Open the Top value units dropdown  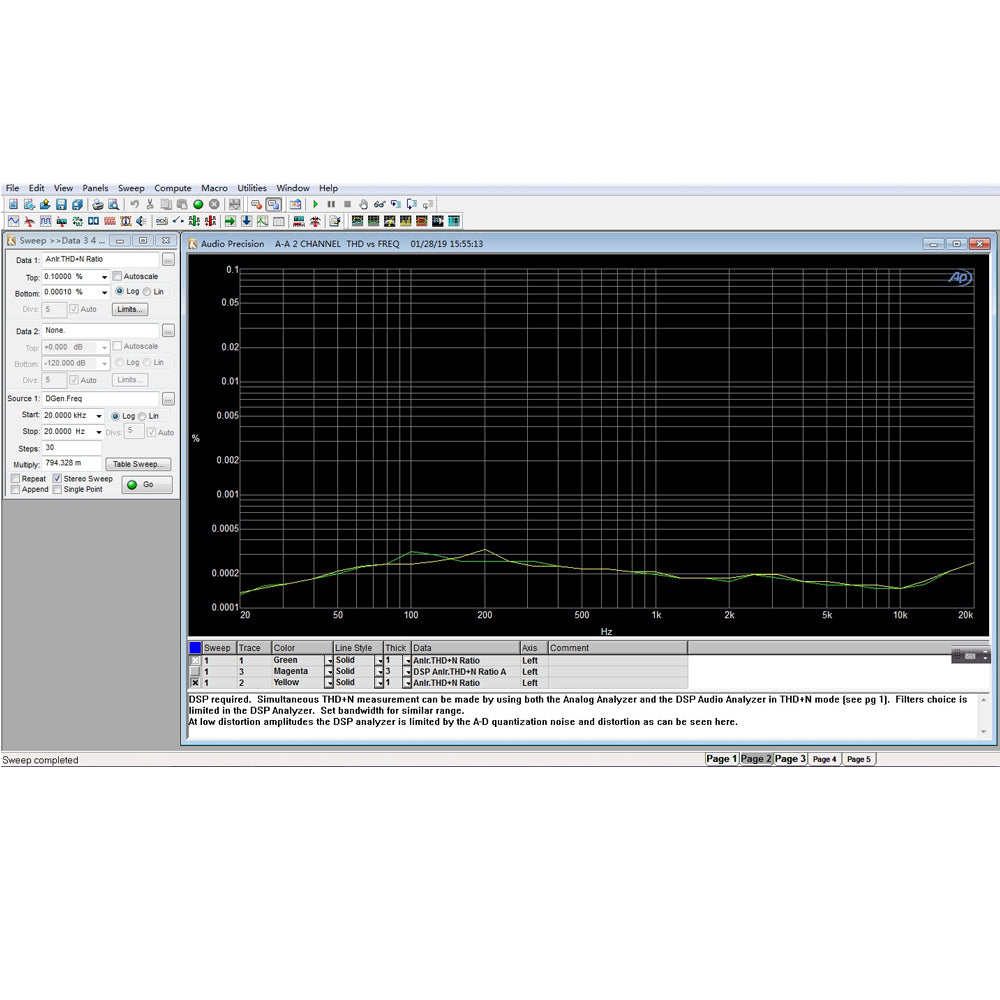(103, 277)
